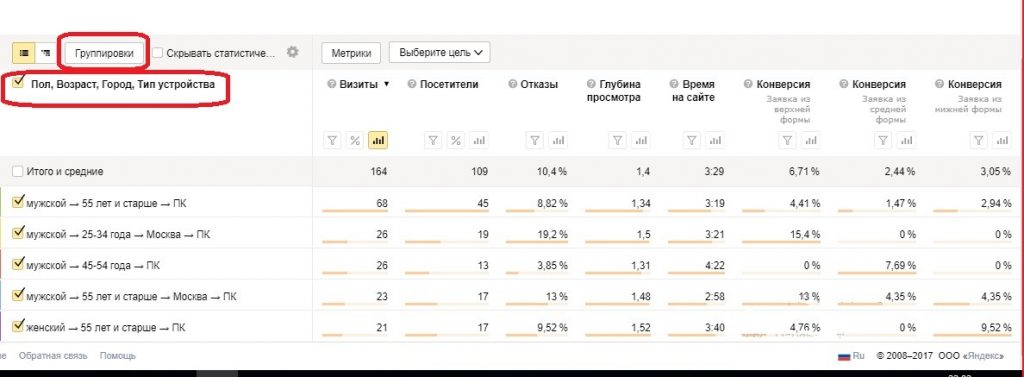Open the Метрики button

(x=351, y=54)
